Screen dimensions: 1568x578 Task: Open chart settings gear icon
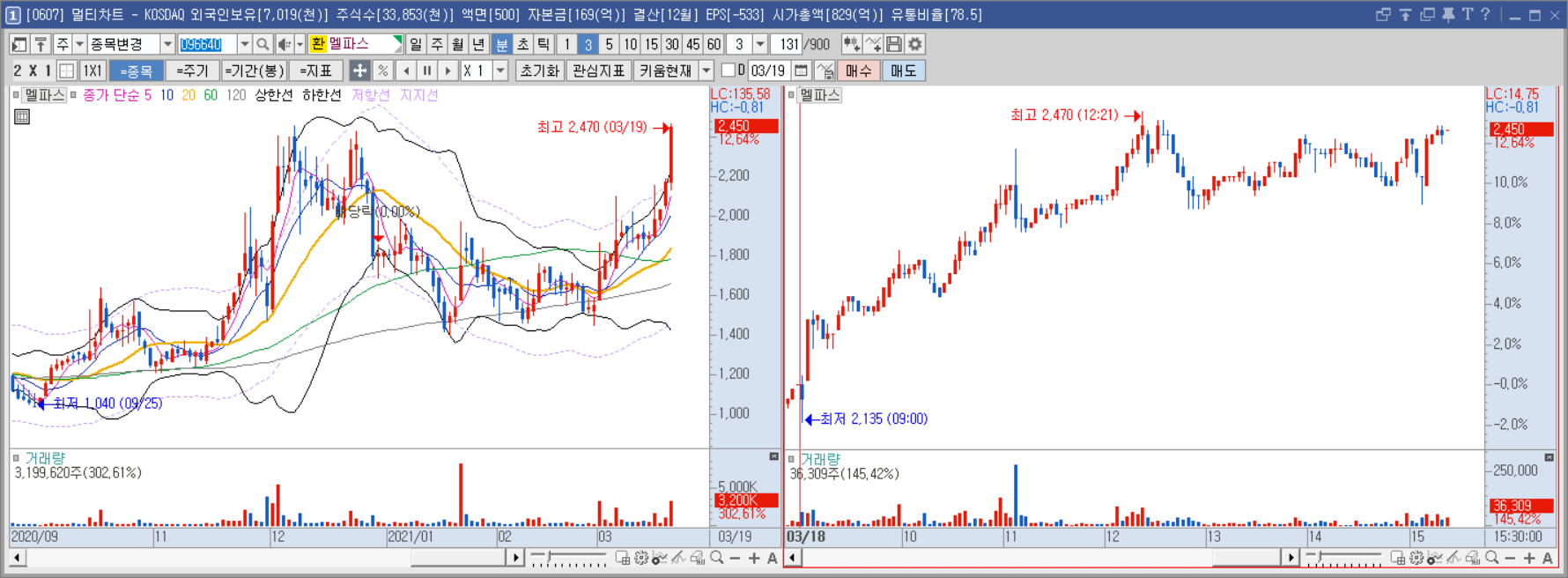coord(915,44)
